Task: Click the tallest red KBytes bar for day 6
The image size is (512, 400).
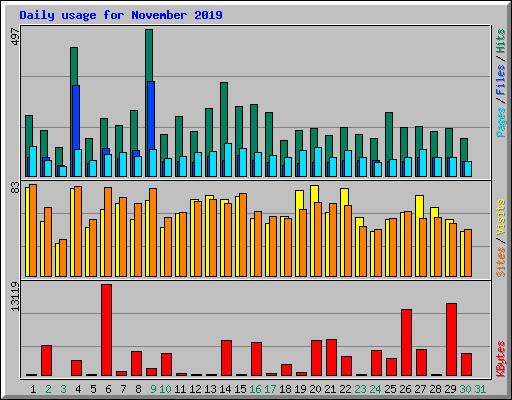Action: click(107, 330)
